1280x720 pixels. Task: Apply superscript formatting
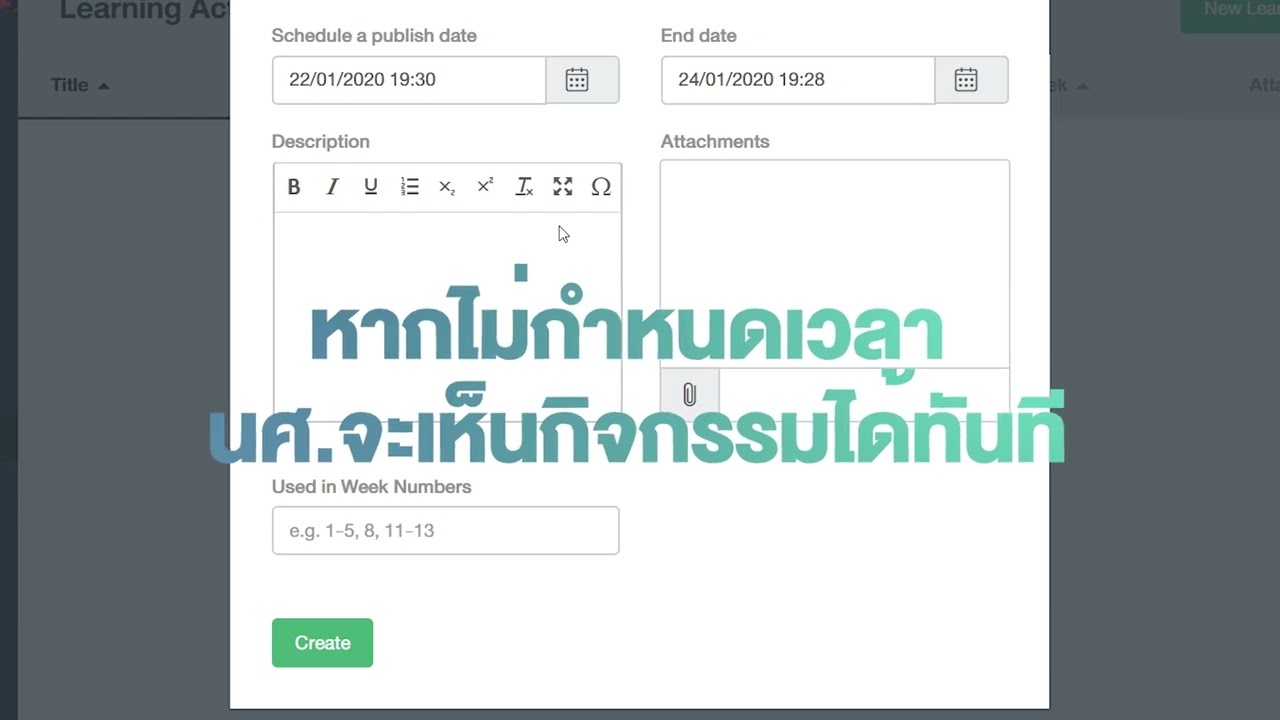pyautogui.click(x=485, y=187)
